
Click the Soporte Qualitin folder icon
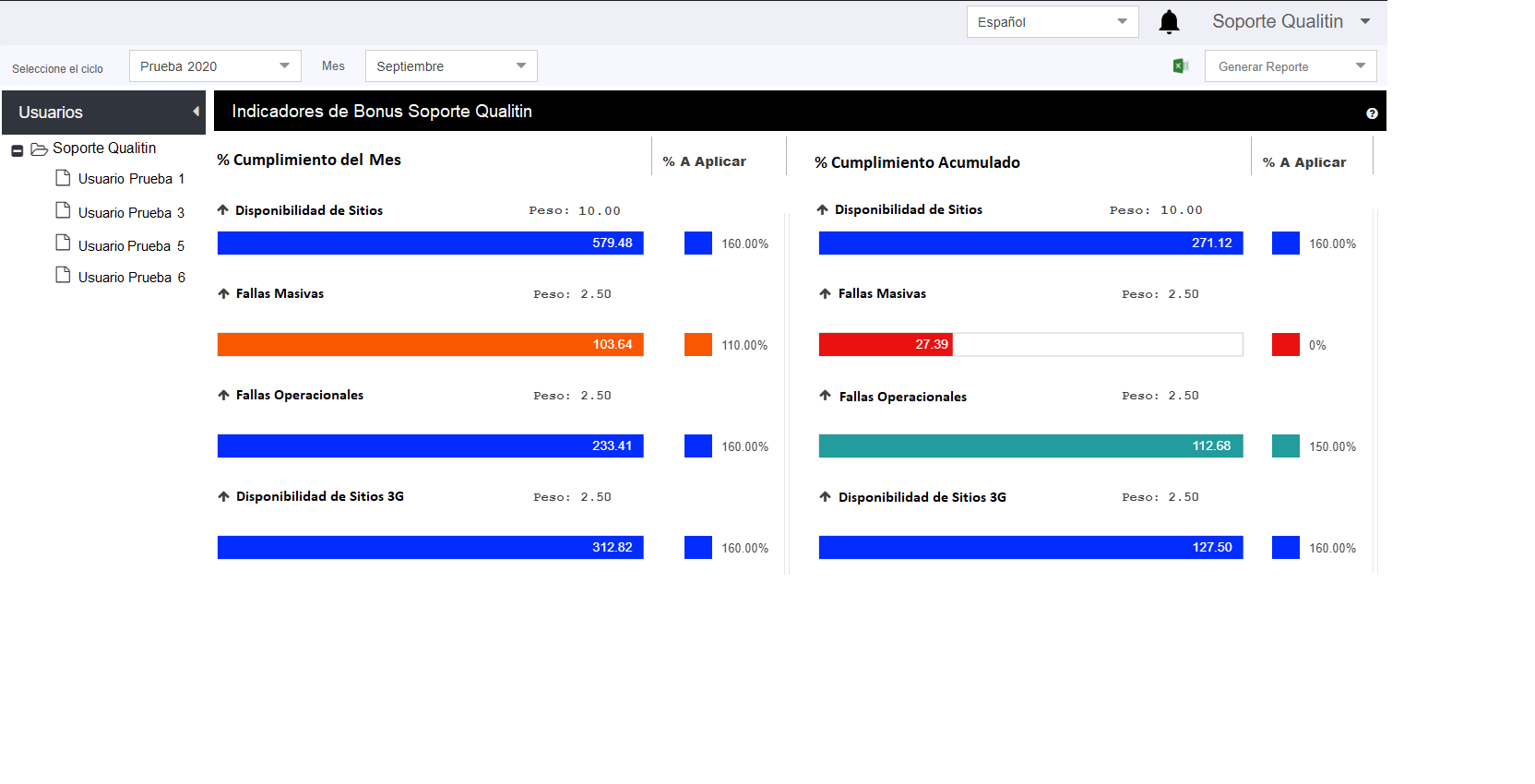tap(39, 149)
